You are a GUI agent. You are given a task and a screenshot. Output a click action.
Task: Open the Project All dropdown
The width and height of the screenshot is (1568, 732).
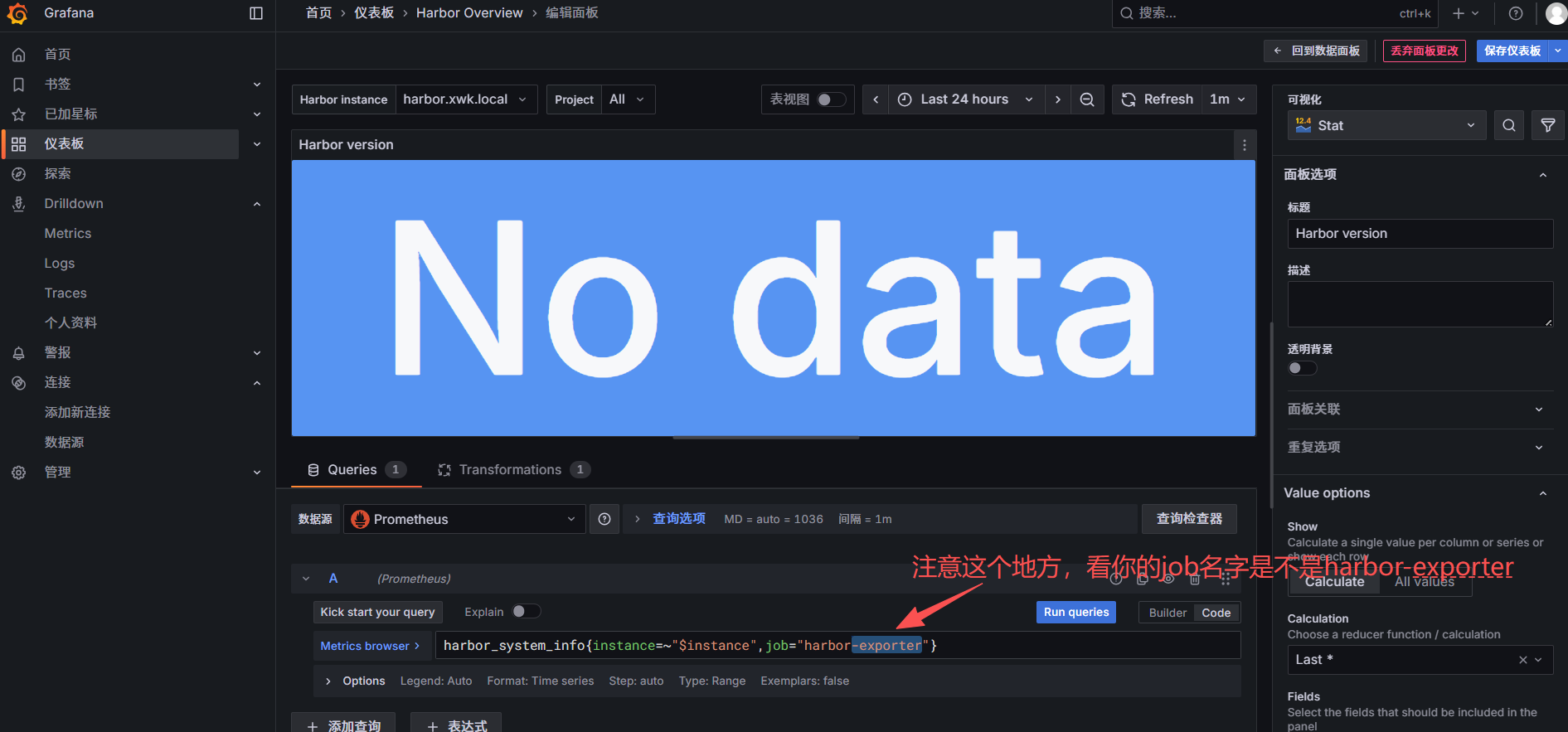point(628,99)
